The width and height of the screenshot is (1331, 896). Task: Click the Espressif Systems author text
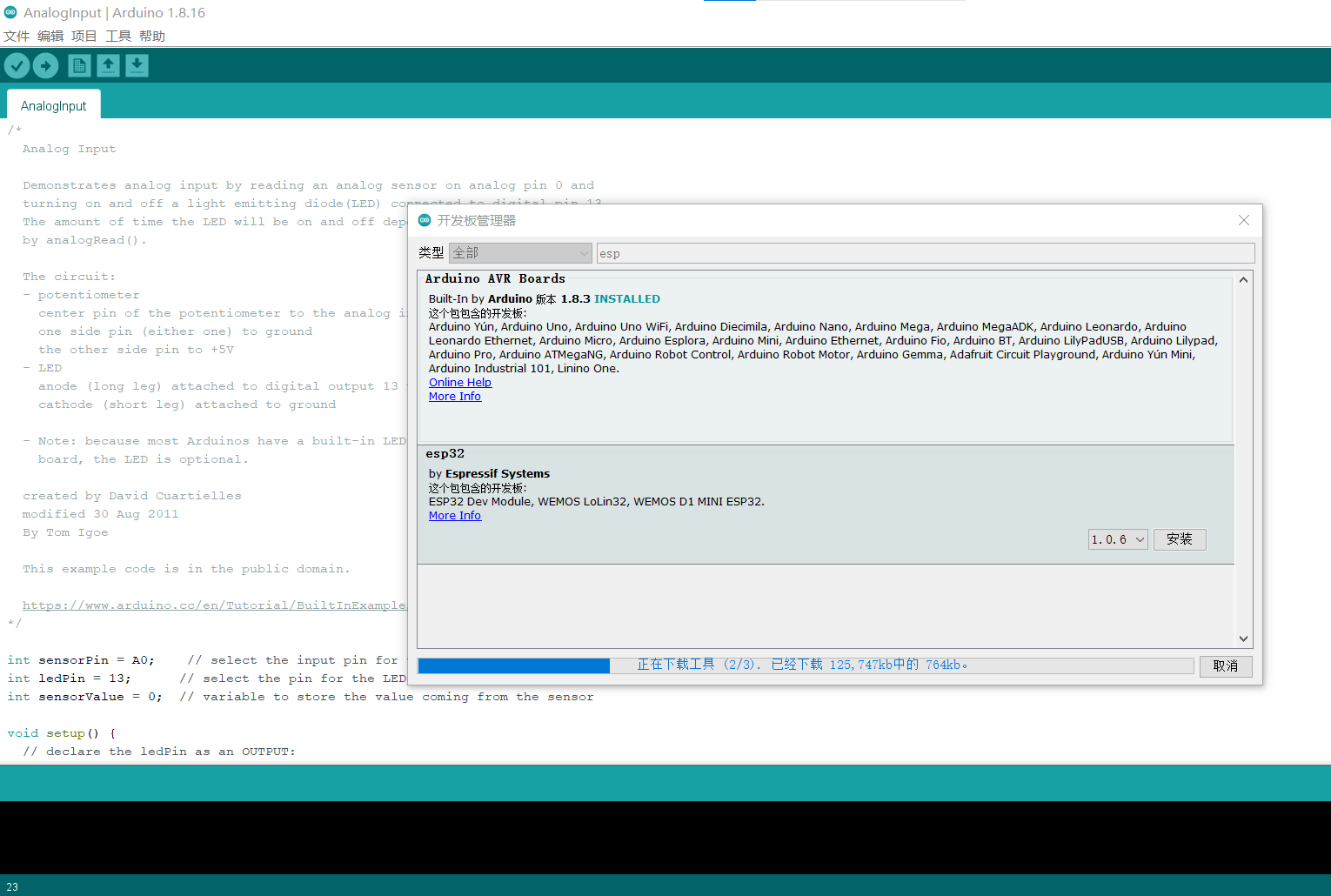(498, 473)
